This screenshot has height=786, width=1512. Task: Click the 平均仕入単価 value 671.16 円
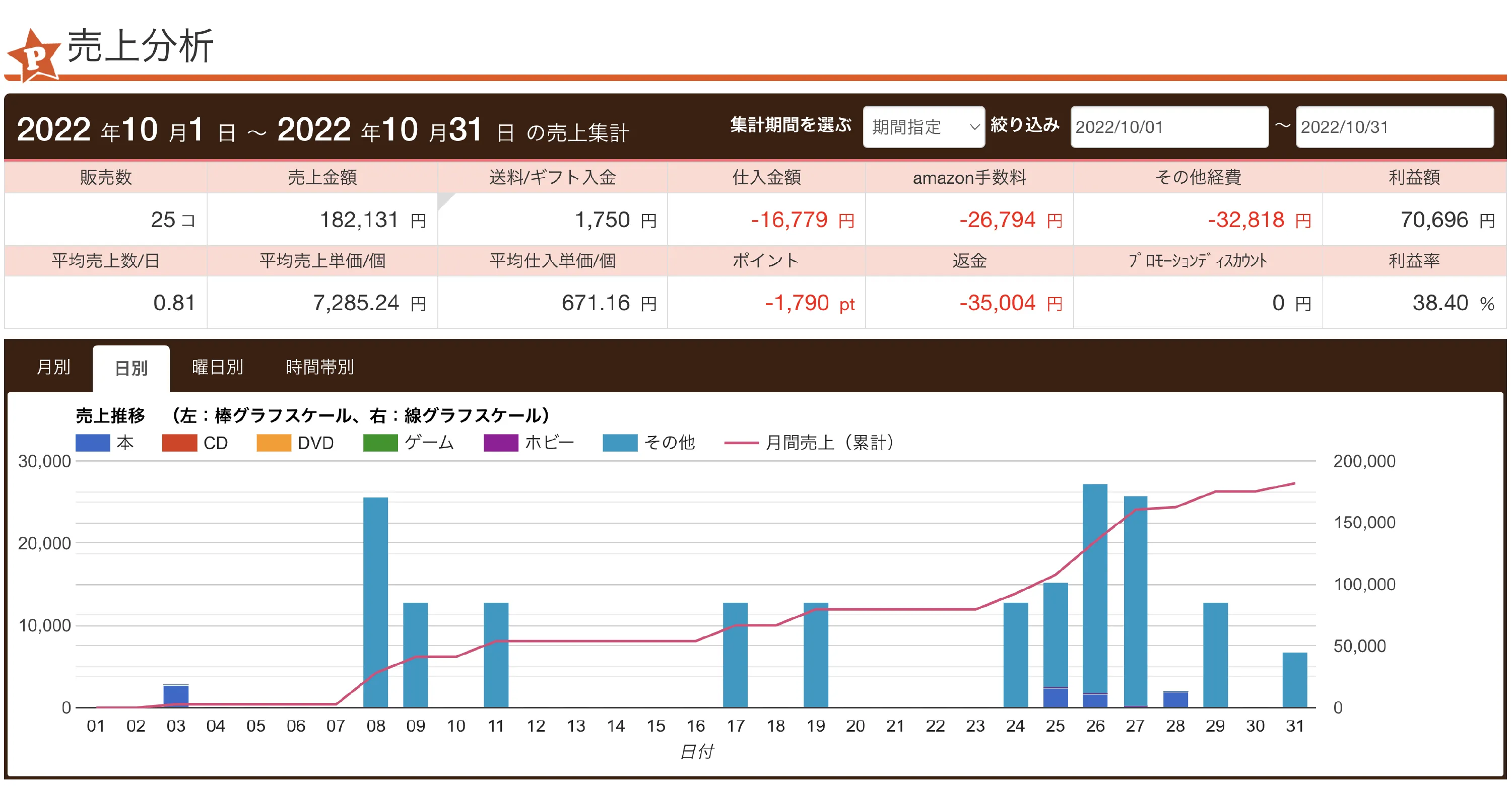click(x=609, y=303)
